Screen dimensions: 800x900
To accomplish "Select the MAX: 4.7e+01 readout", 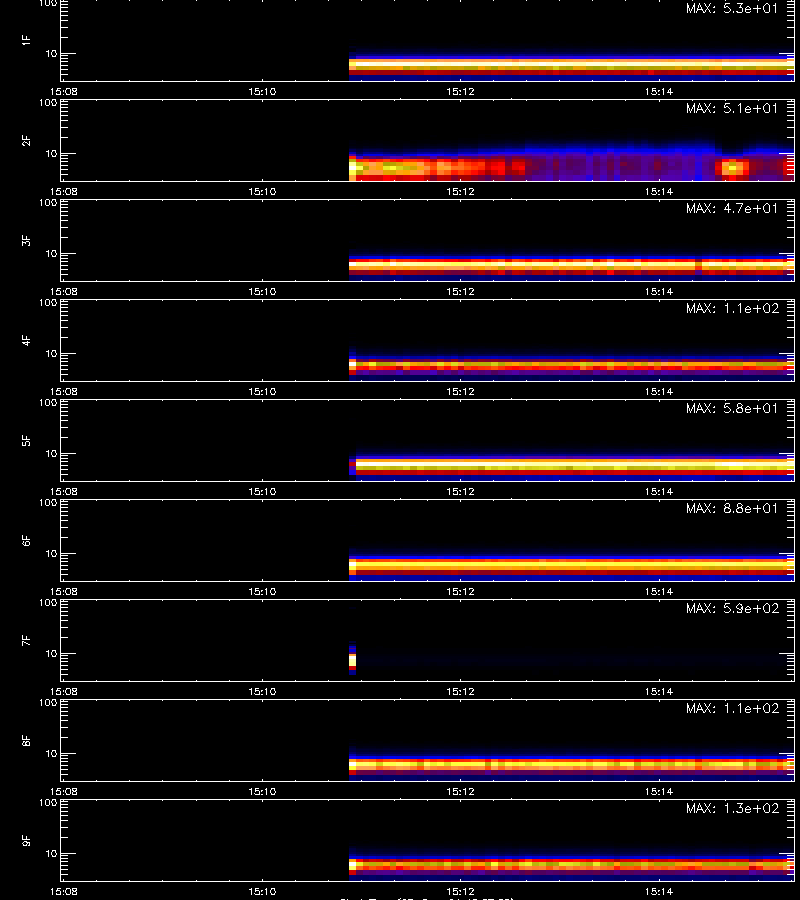I will [x=732, y=208].
